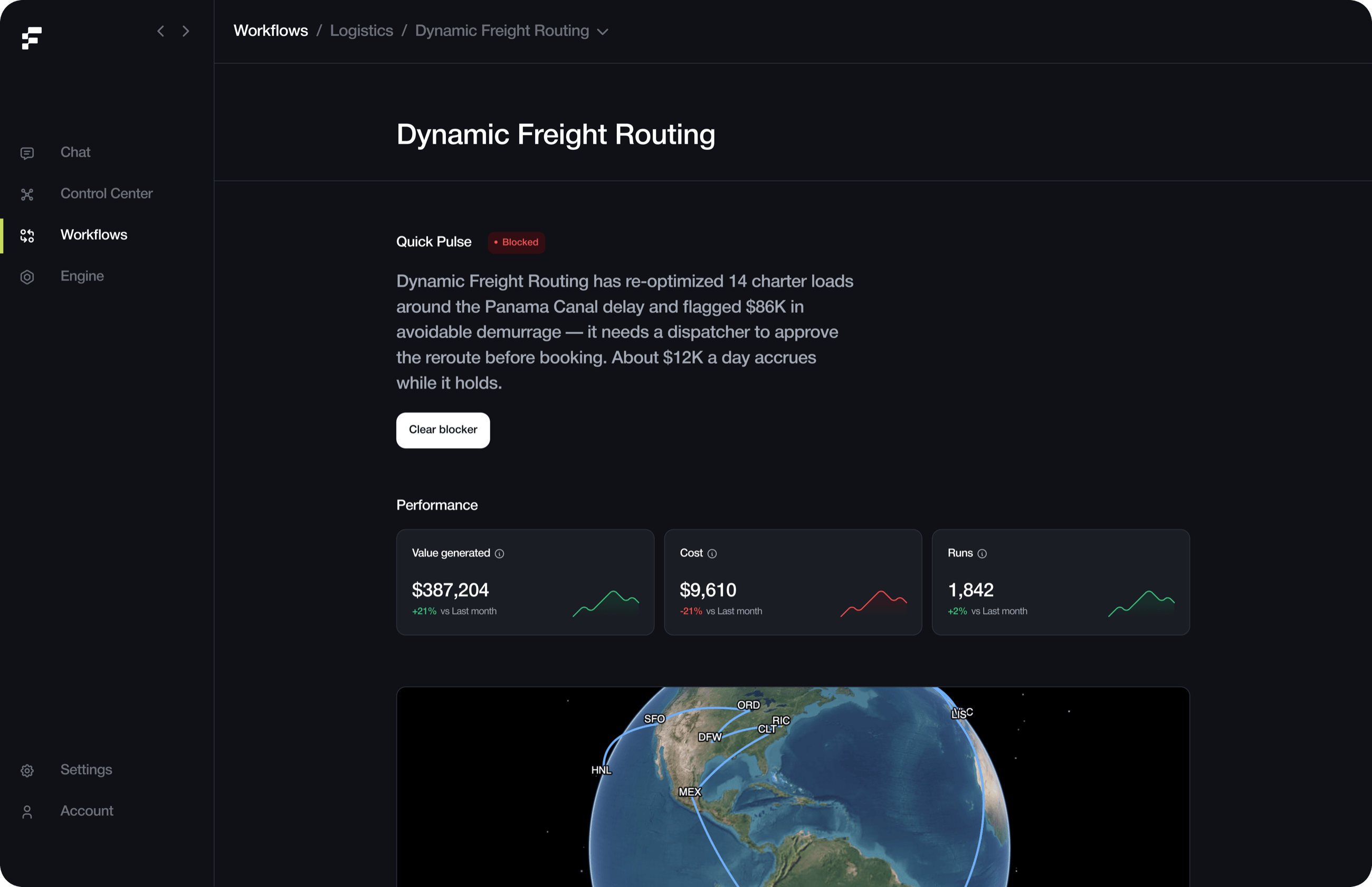Click the Dynamic Freight Routing page title

[x=556, y=135]
